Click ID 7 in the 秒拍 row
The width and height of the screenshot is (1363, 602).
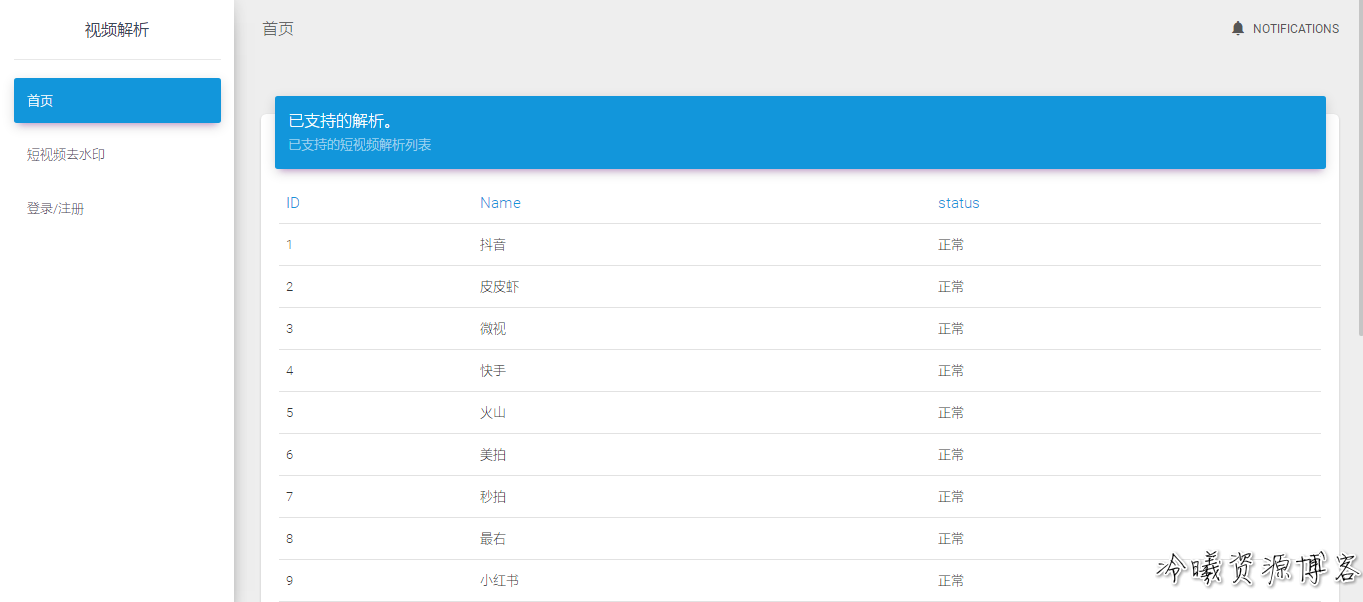coord(290,497)
